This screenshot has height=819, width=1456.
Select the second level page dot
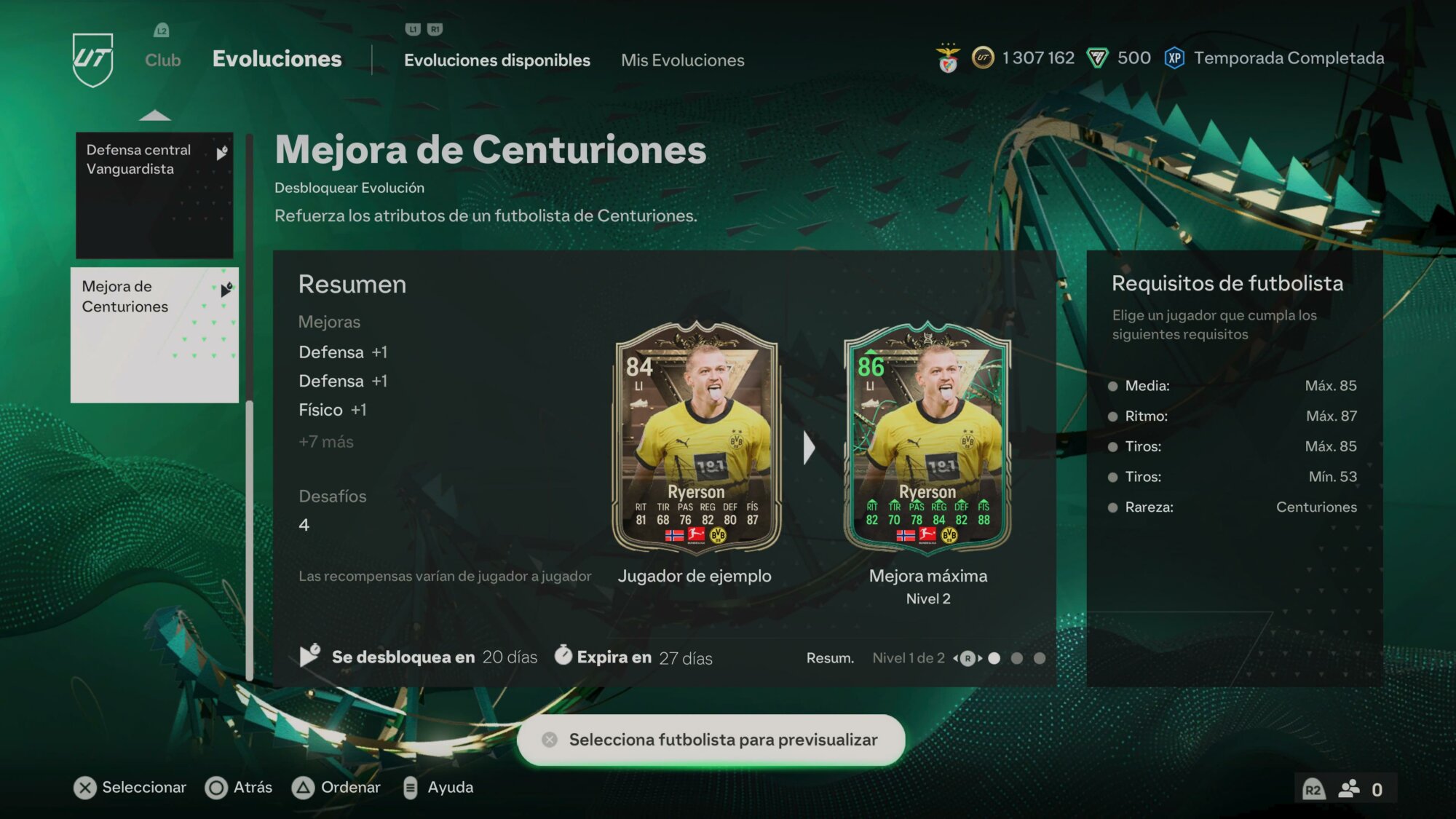1017,658
